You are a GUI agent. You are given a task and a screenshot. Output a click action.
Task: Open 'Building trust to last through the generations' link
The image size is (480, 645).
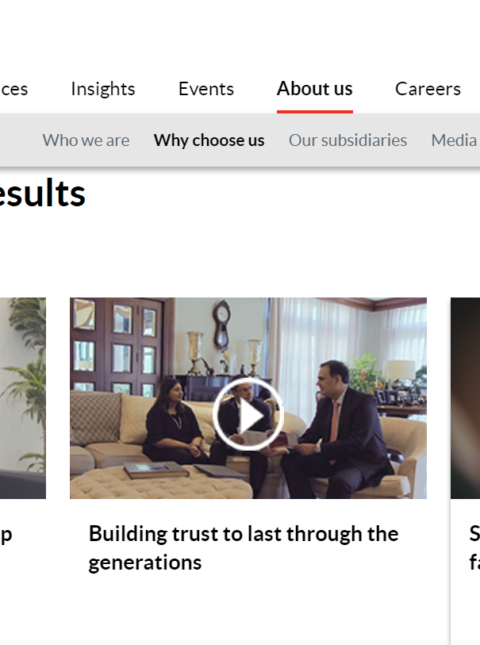[243, 548]
